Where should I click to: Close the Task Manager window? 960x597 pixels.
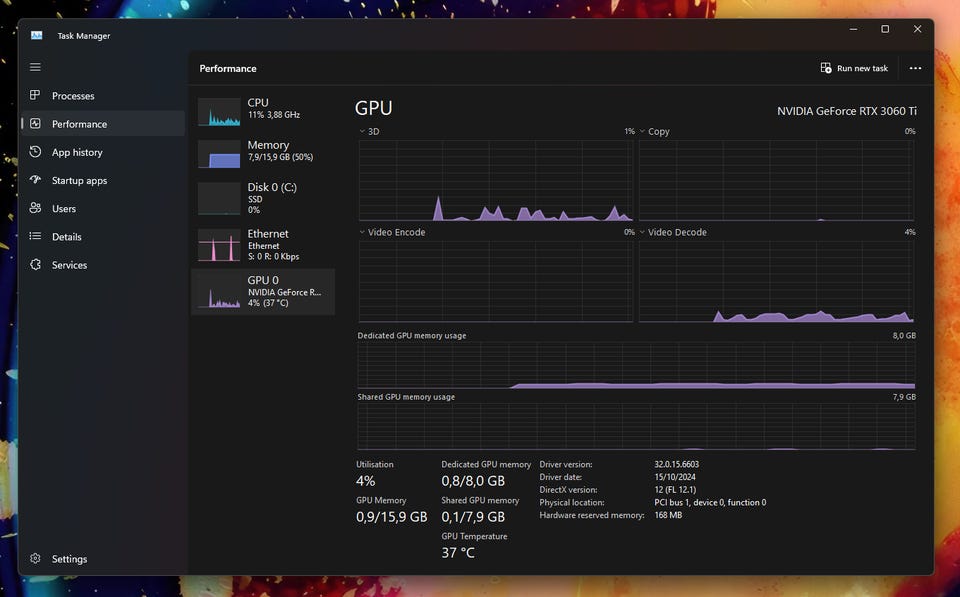point(917,29)
